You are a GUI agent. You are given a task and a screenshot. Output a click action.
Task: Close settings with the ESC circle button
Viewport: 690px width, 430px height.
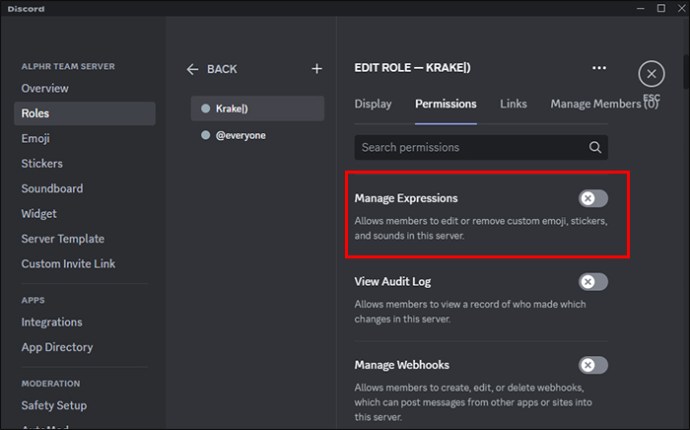(x=651, y=74)
